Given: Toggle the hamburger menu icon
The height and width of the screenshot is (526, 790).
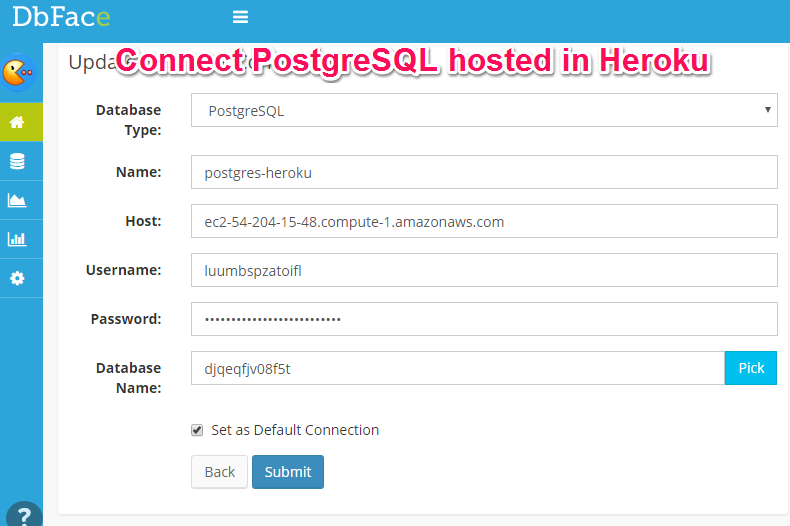Looking at the screenshot, I should pyautogui.click(x=240, y=17).
